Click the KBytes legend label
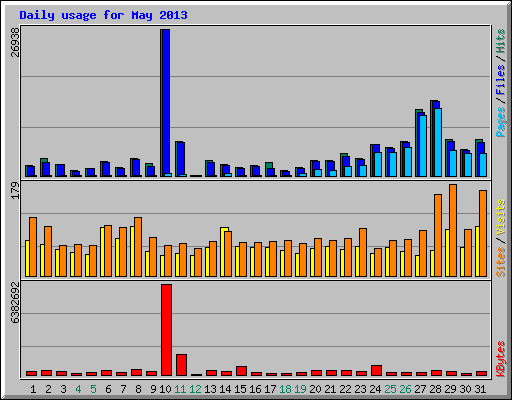512x400 pixels. tap(501, 359)
